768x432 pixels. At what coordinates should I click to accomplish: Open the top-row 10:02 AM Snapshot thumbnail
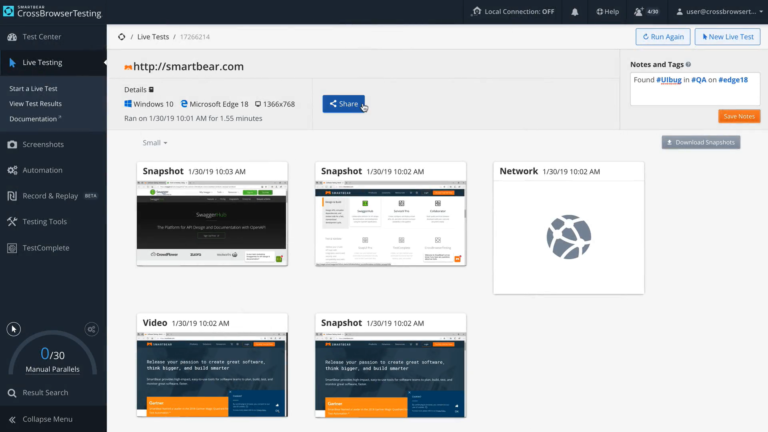click(390, 223)
